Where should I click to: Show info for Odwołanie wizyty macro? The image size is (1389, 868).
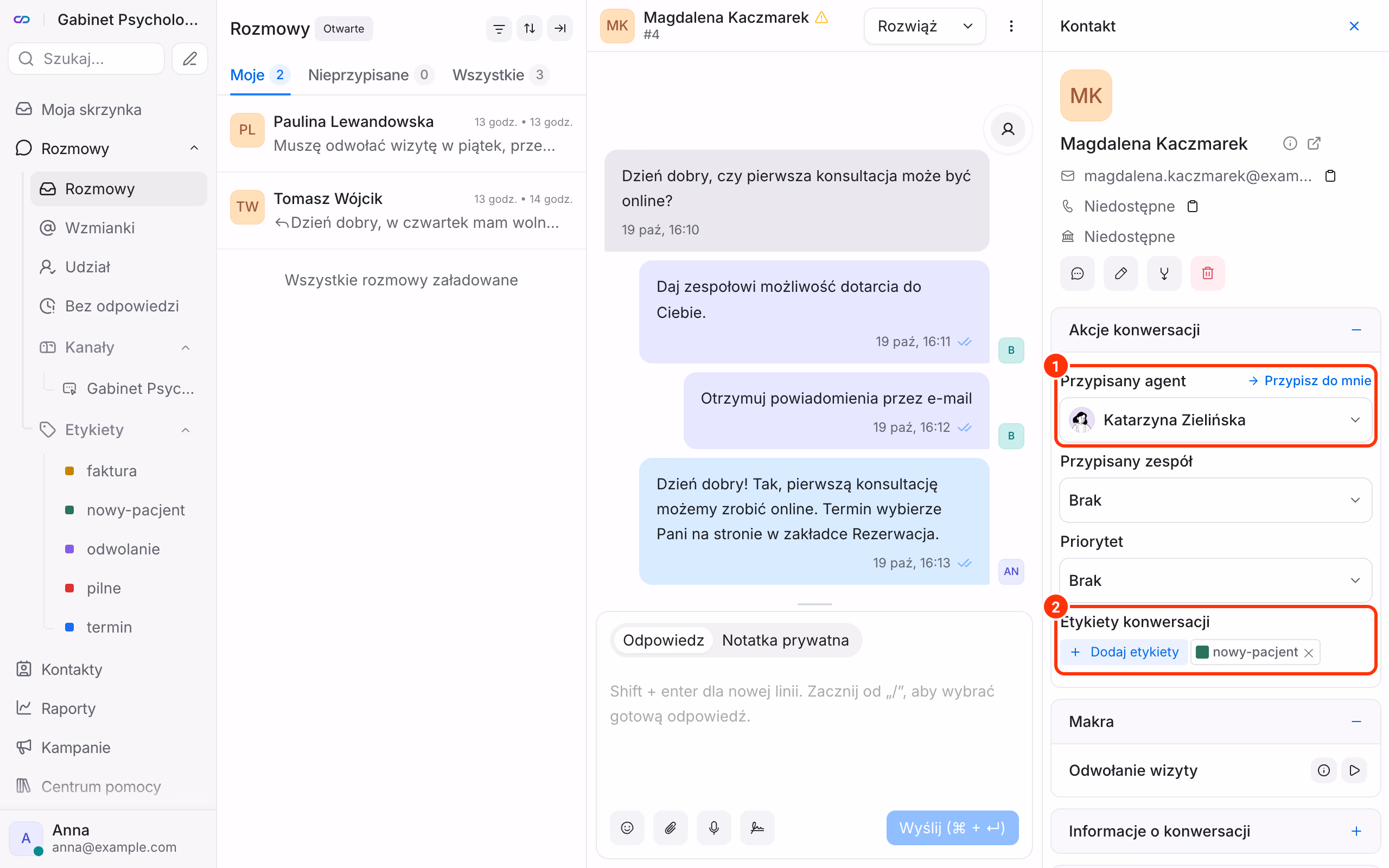1323,770
